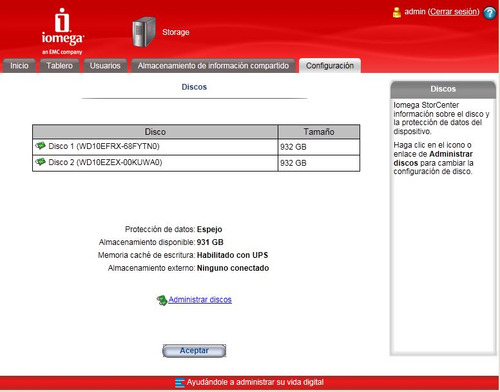Image resolution: width=500 pixels, height=392 pixels.
Task: Click the 932 GB size of Disco 1
Action: coord(293,147)
